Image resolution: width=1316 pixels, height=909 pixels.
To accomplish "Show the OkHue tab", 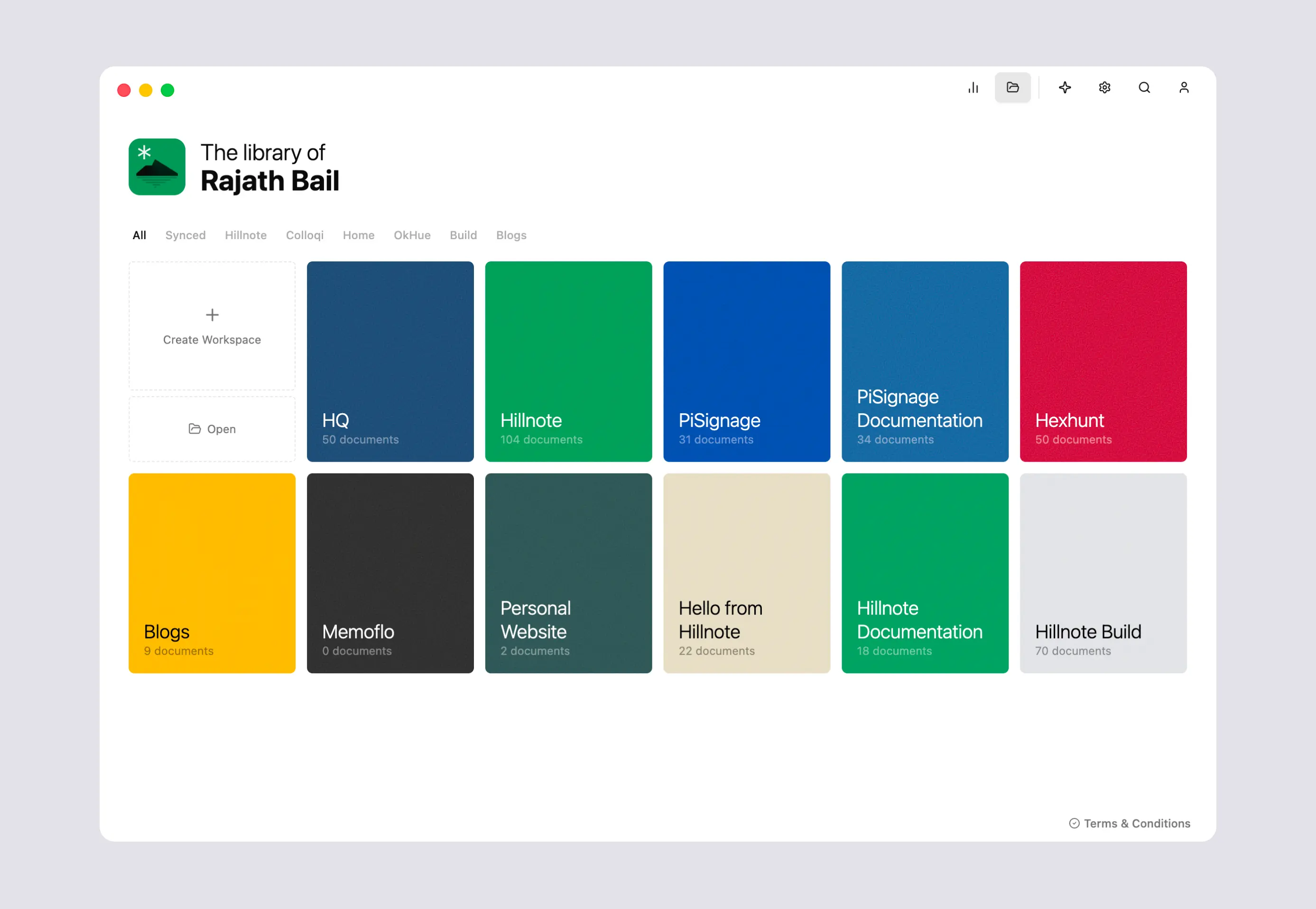I will point(412,235).
